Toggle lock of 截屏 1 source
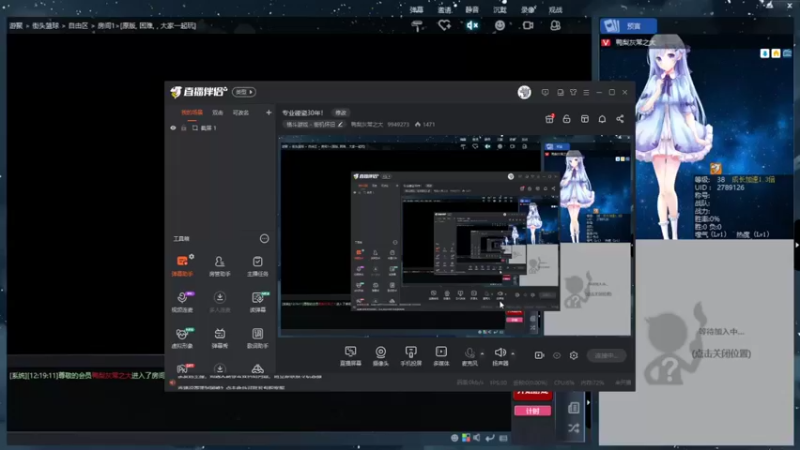 (184, 128)
